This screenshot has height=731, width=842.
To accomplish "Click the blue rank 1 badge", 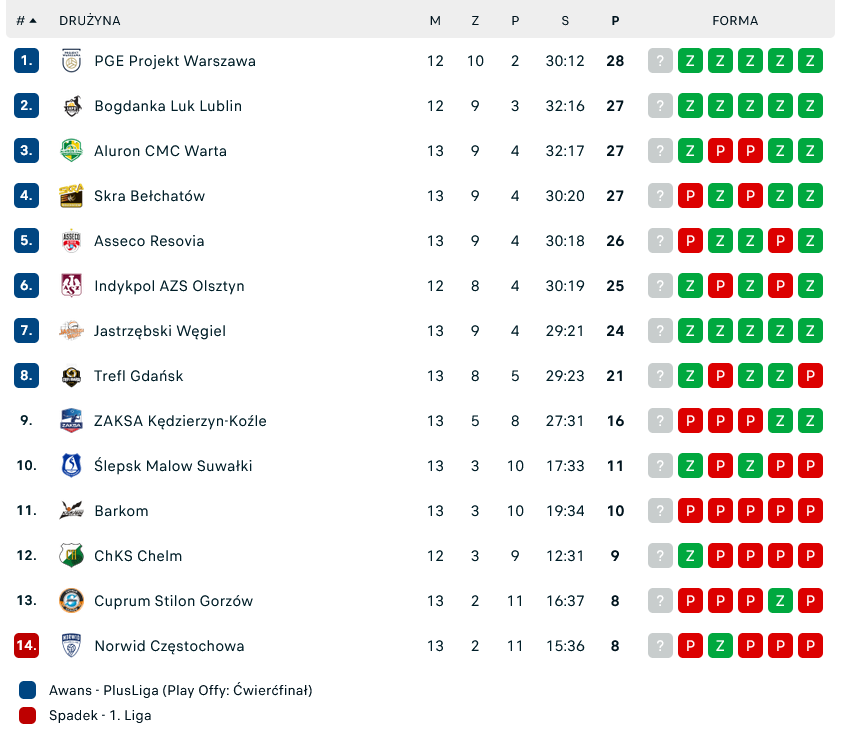I will [x=26, y=61].
